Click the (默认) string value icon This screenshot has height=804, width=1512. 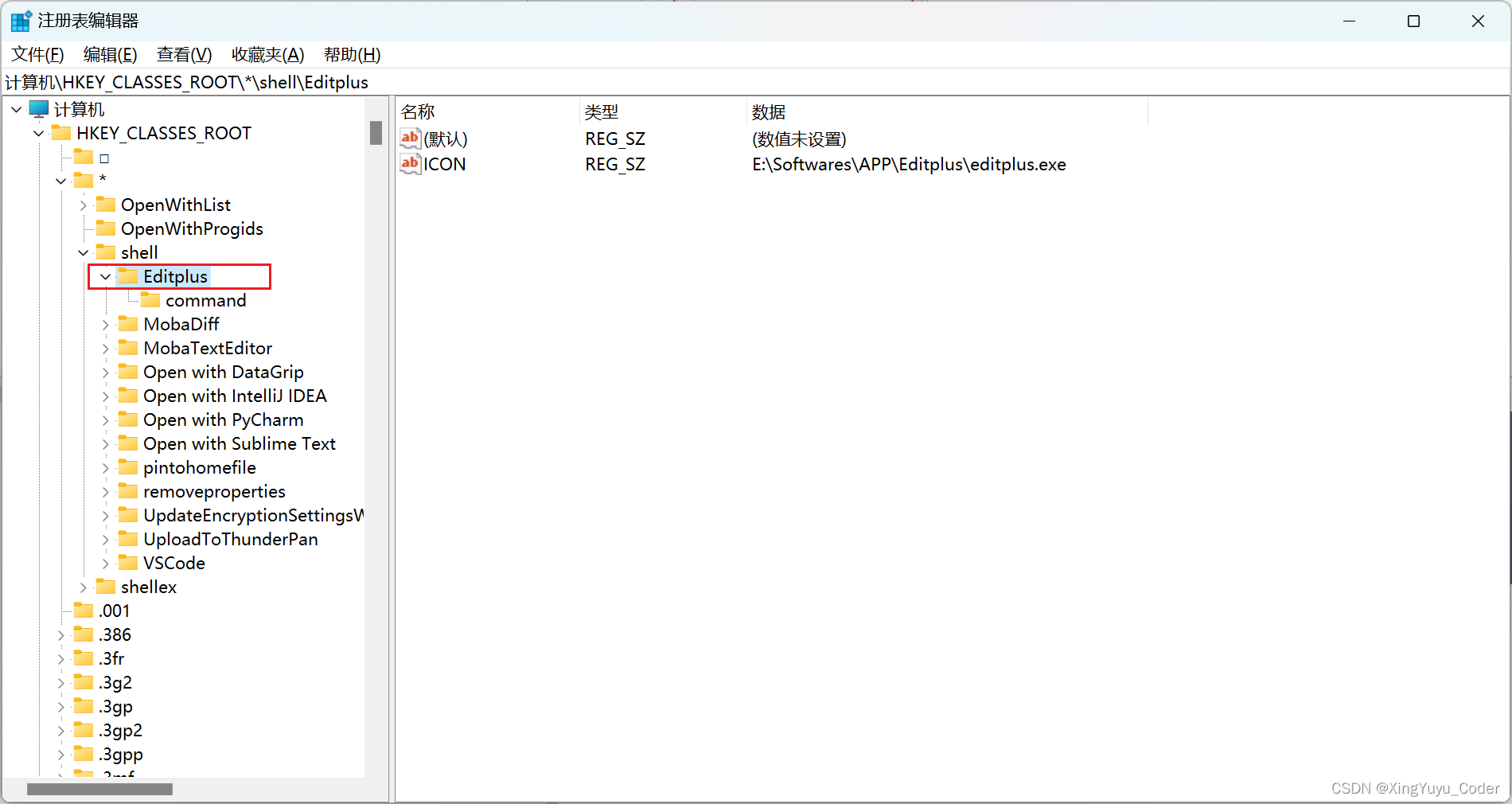(410, 139)
